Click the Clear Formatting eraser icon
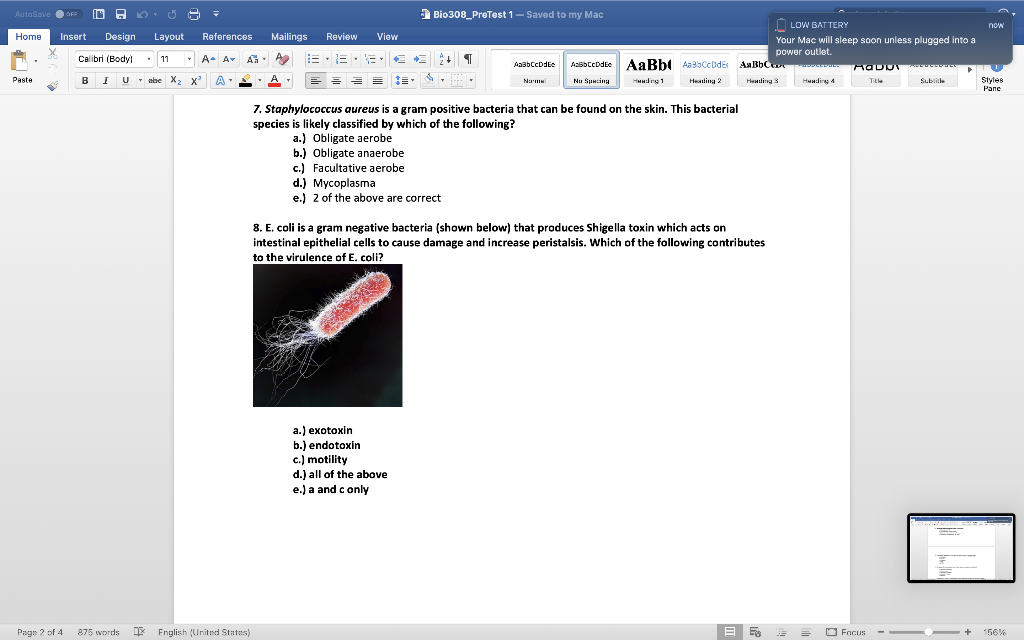1024x640 pixels. pos(282,59)
